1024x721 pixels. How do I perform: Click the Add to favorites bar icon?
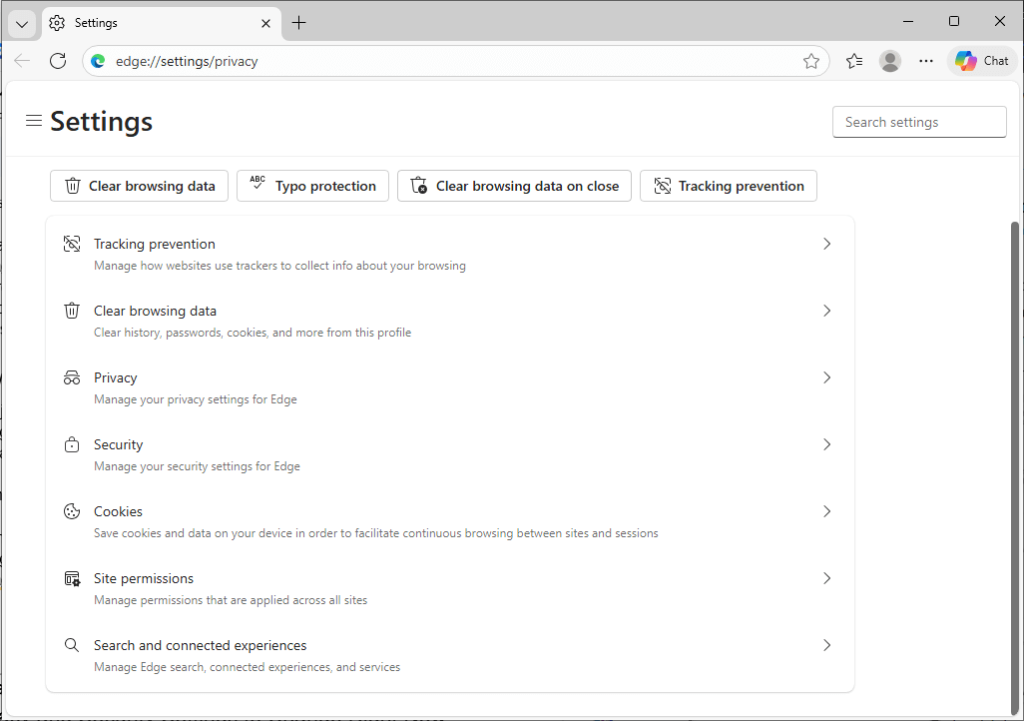[853, 60]
